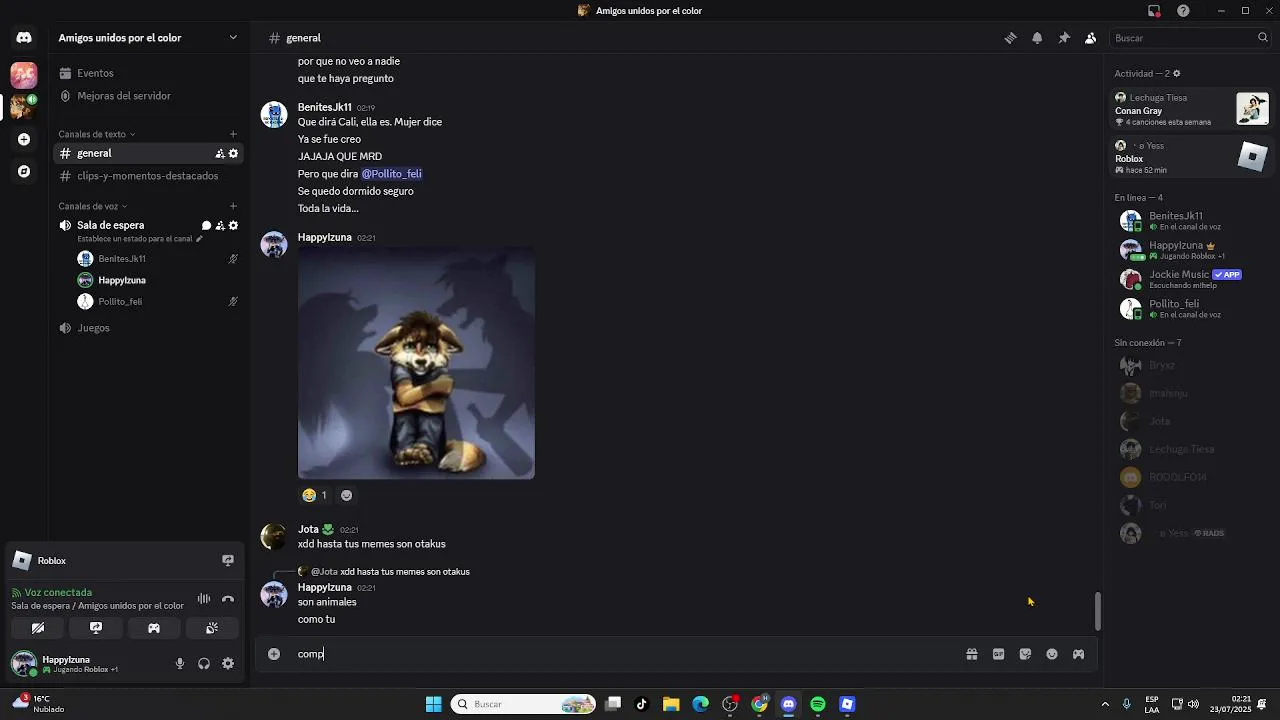The width and height of the screenshot is (1280, 720).
Task: Open apps launcher icon in message bar
Action: (1078, 654)
